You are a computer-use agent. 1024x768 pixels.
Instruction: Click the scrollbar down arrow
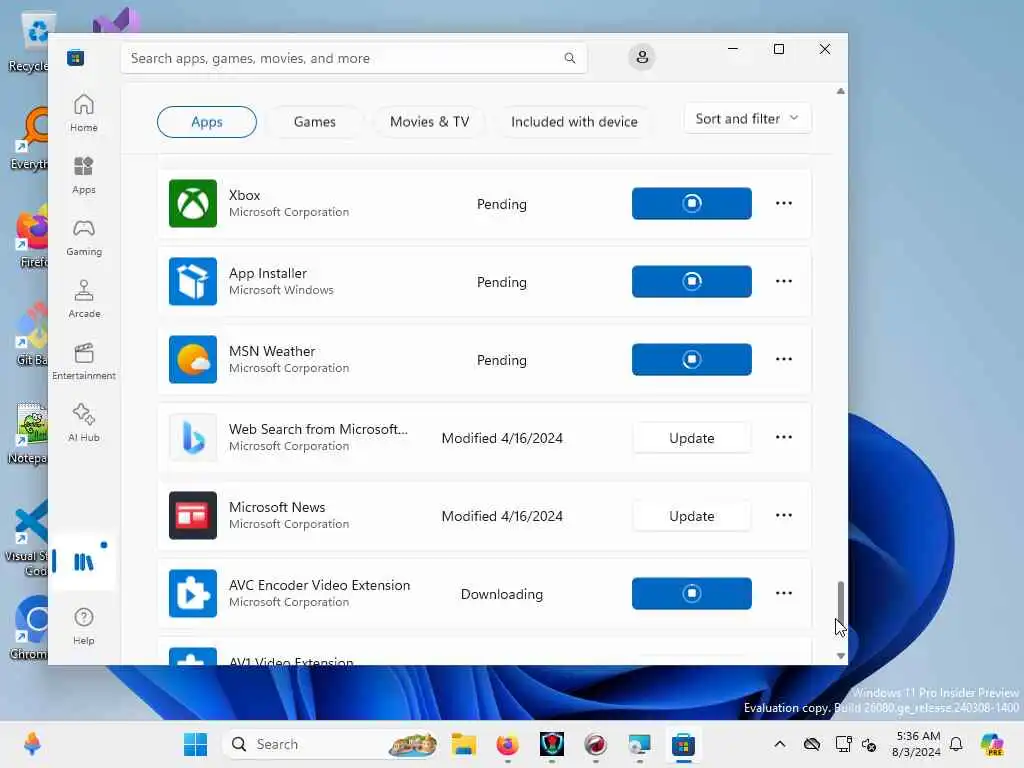(x=840, y=656)
